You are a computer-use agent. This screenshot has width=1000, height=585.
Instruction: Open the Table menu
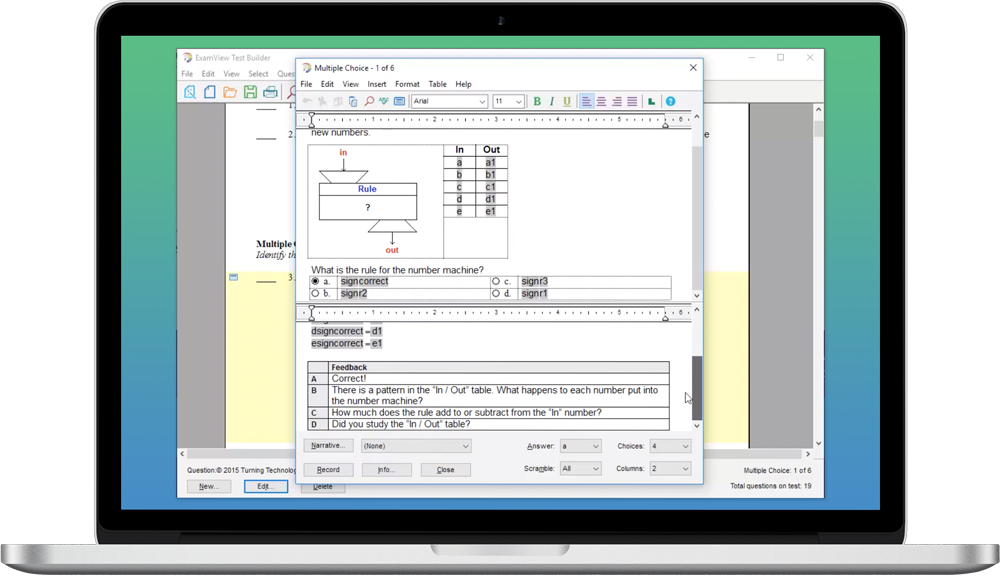click(438, 84)
